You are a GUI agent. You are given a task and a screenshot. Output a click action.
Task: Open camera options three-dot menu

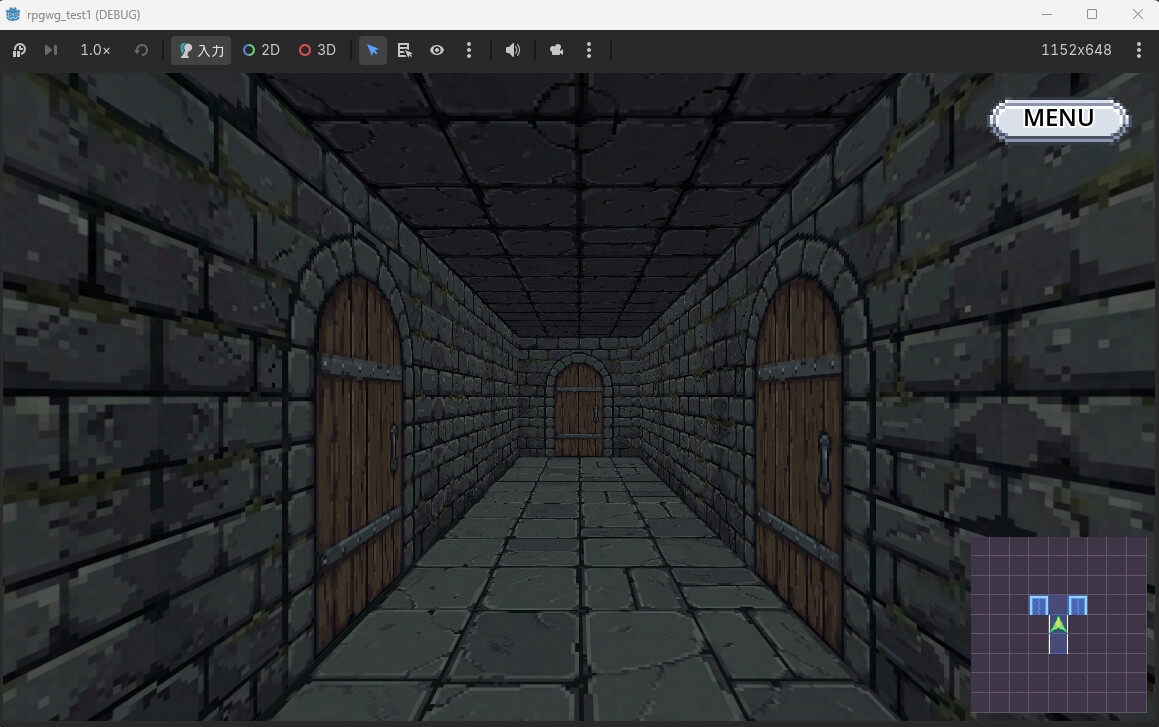[x=588, y=50]
